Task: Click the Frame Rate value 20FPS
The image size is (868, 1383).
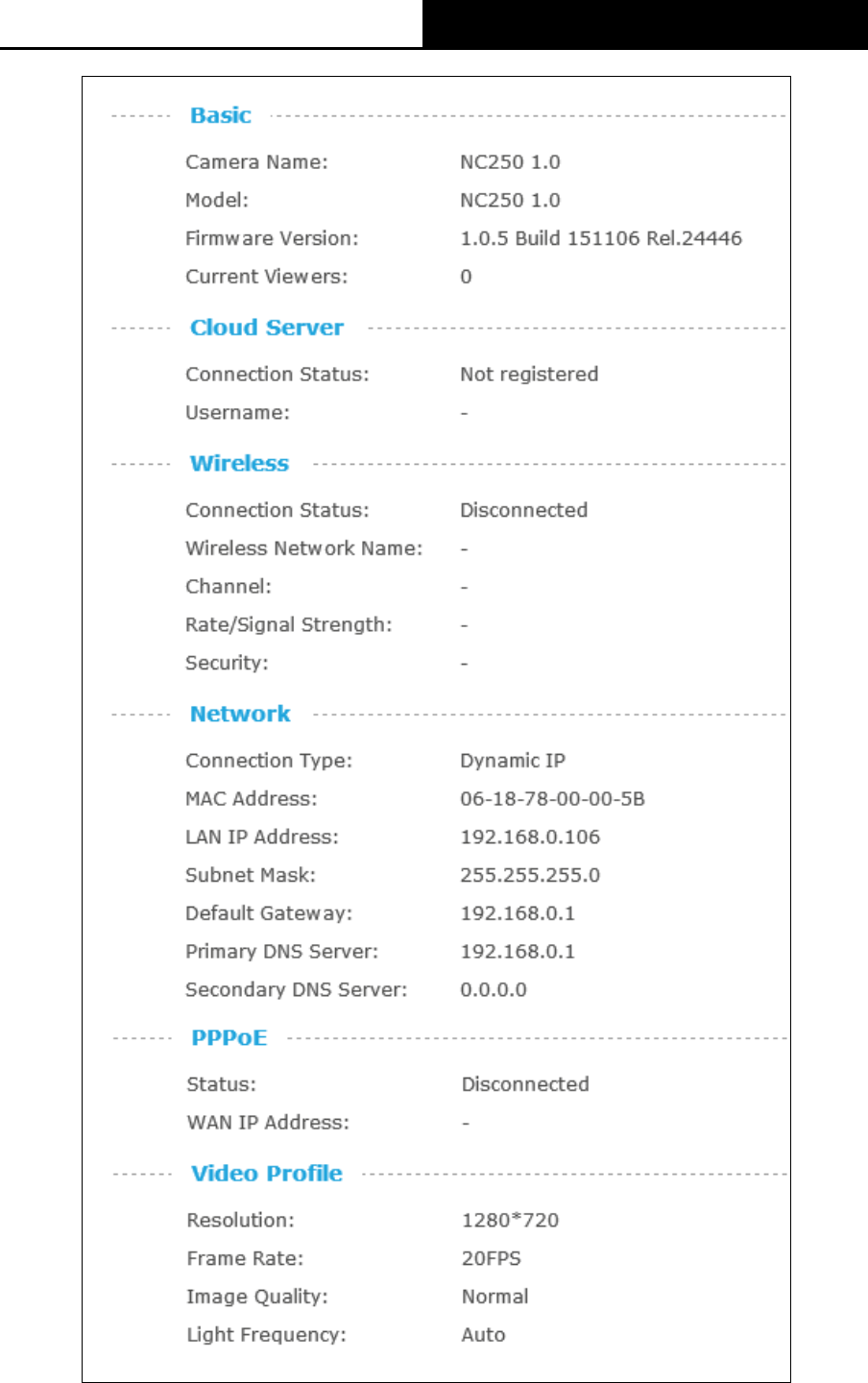Action: pyautogui.click(x=492, y=1259)
